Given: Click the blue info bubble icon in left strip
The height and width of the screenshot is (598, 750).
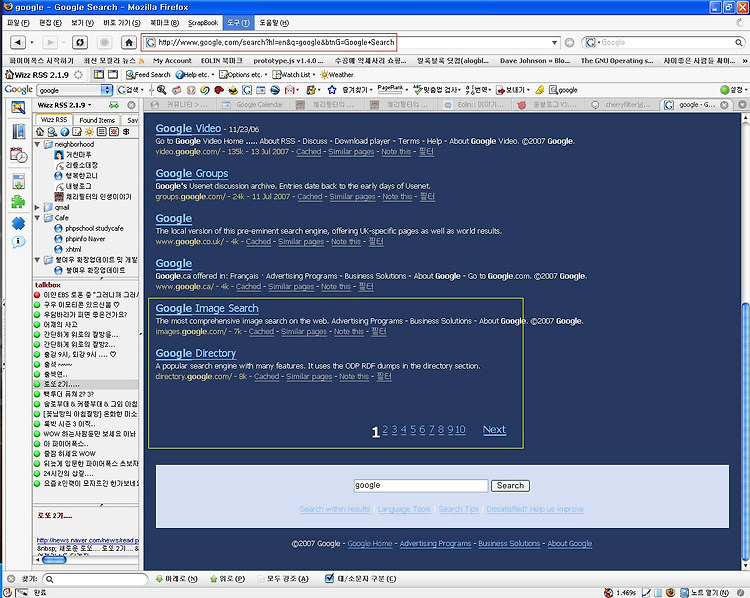Looking at the screenshot, I should [18, 242].
